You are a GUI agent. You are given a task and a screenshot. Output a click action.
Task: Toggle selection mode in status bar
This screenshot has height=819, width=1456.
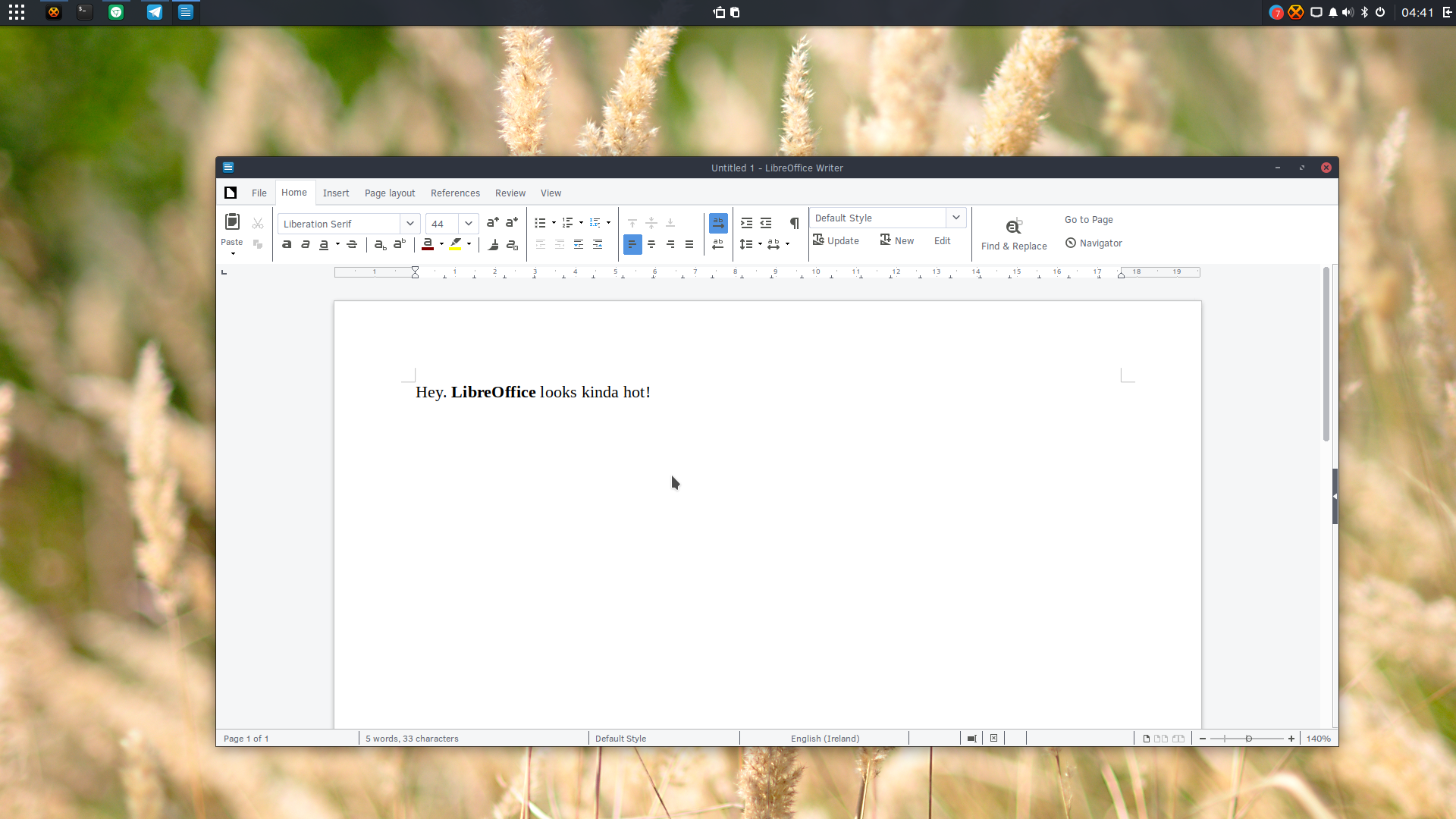971,739
